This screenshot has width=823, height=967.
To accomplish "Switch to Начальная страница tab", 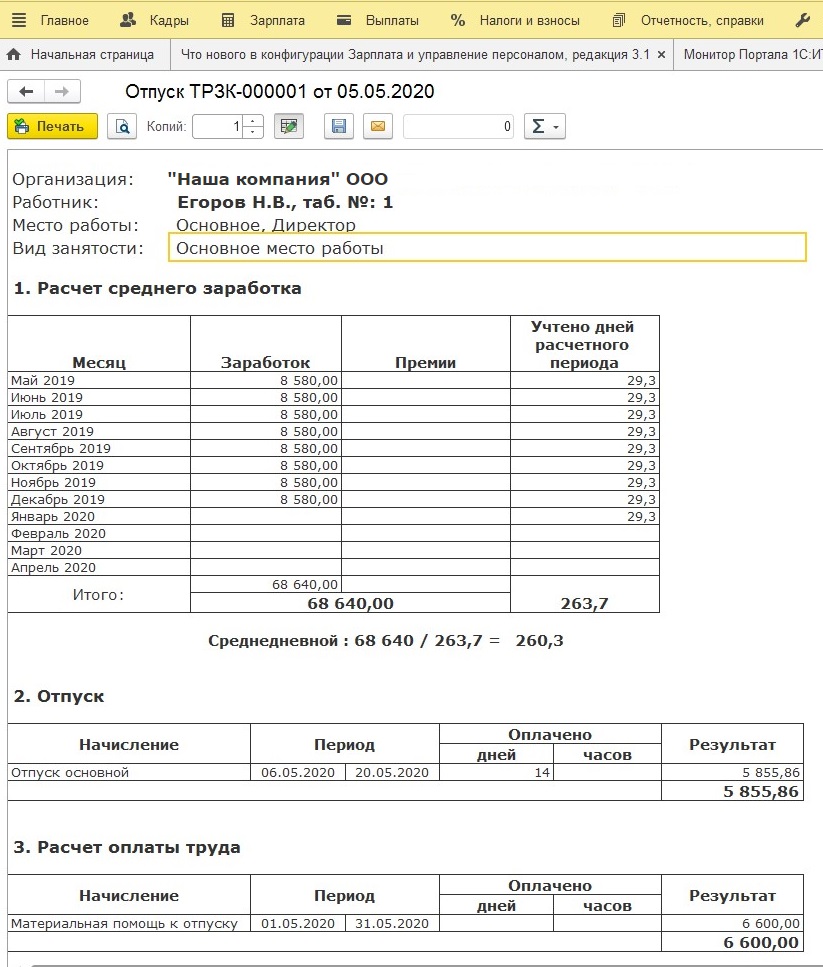I will [85, 54].
